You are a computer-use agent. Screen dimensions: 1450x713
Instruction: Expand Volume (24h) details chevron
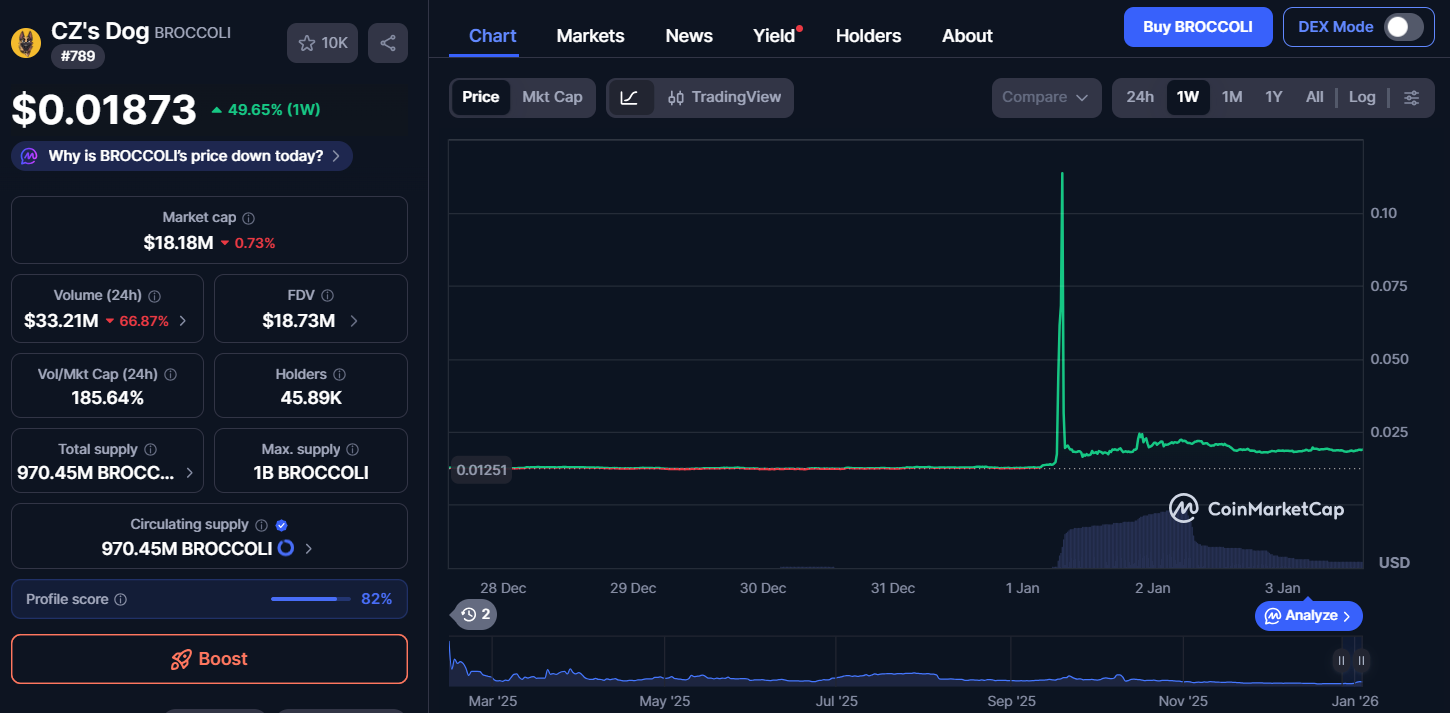click(x=182, y=321)
